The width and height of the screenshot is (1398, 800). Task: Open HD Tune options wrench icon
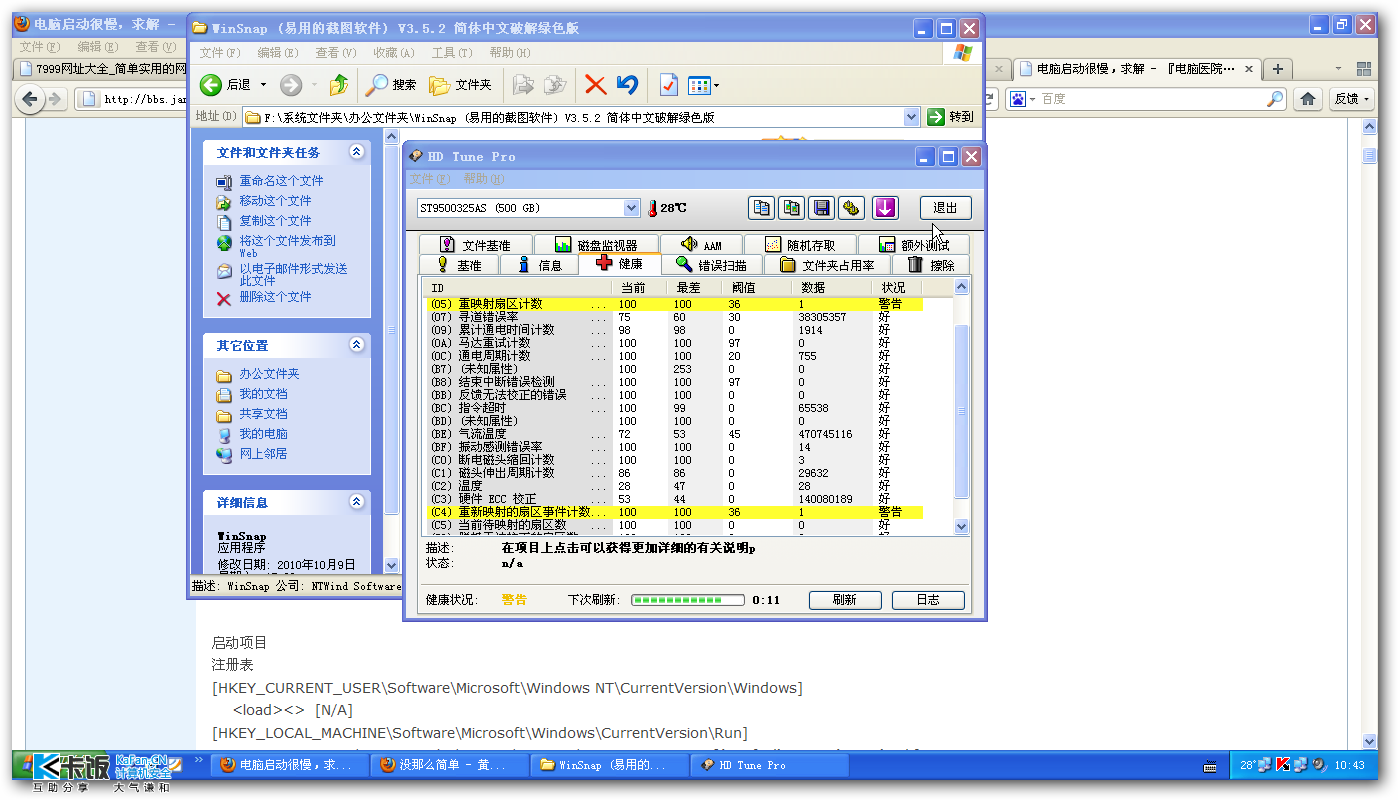(x=851, y=208)
